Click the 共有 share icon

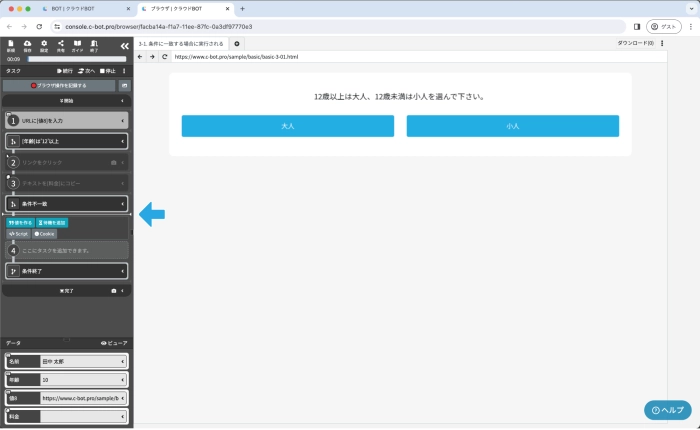pos(60,46)
